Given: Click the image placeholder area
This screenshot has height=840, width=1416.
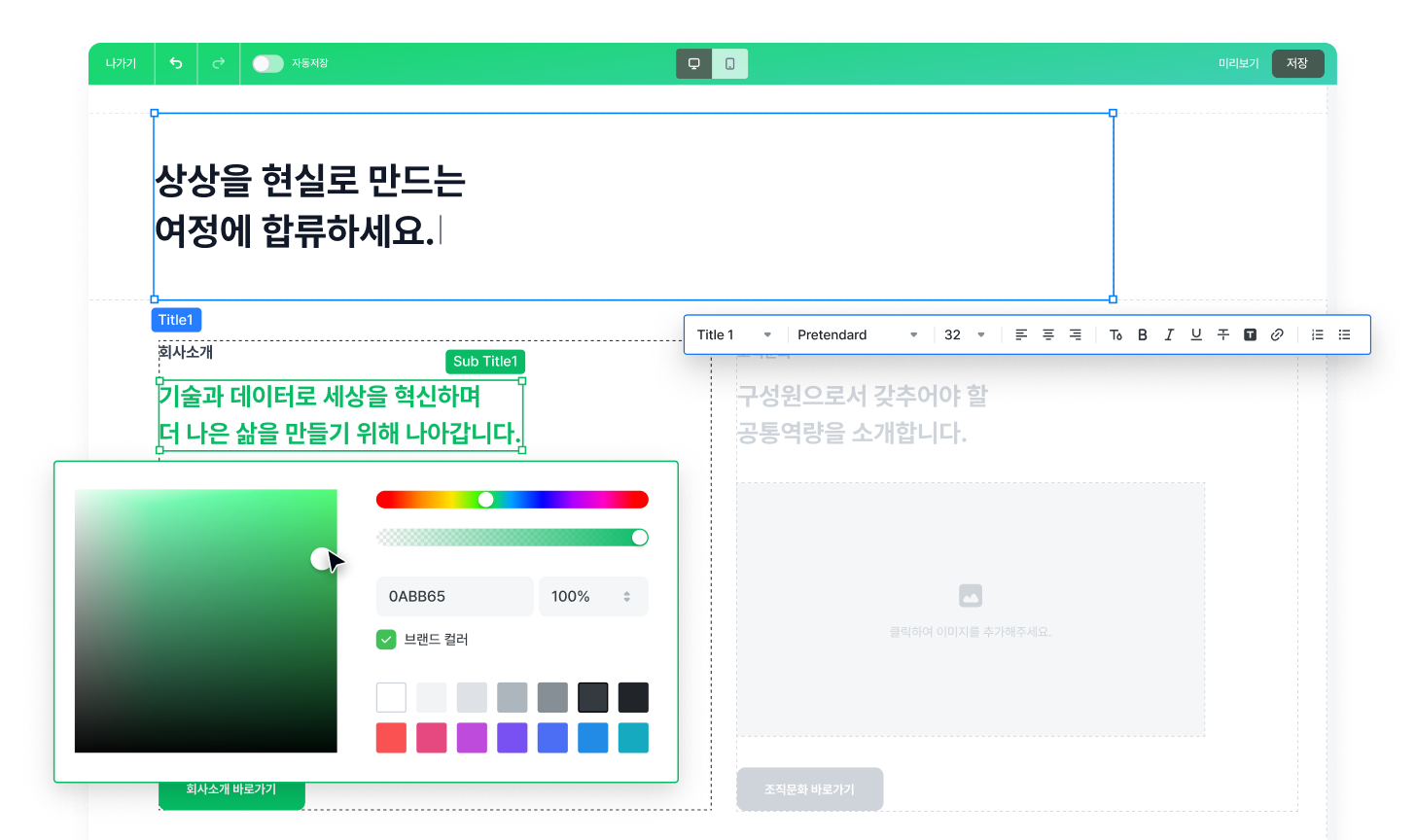Looking at the screenshot, I should [971, 610].
